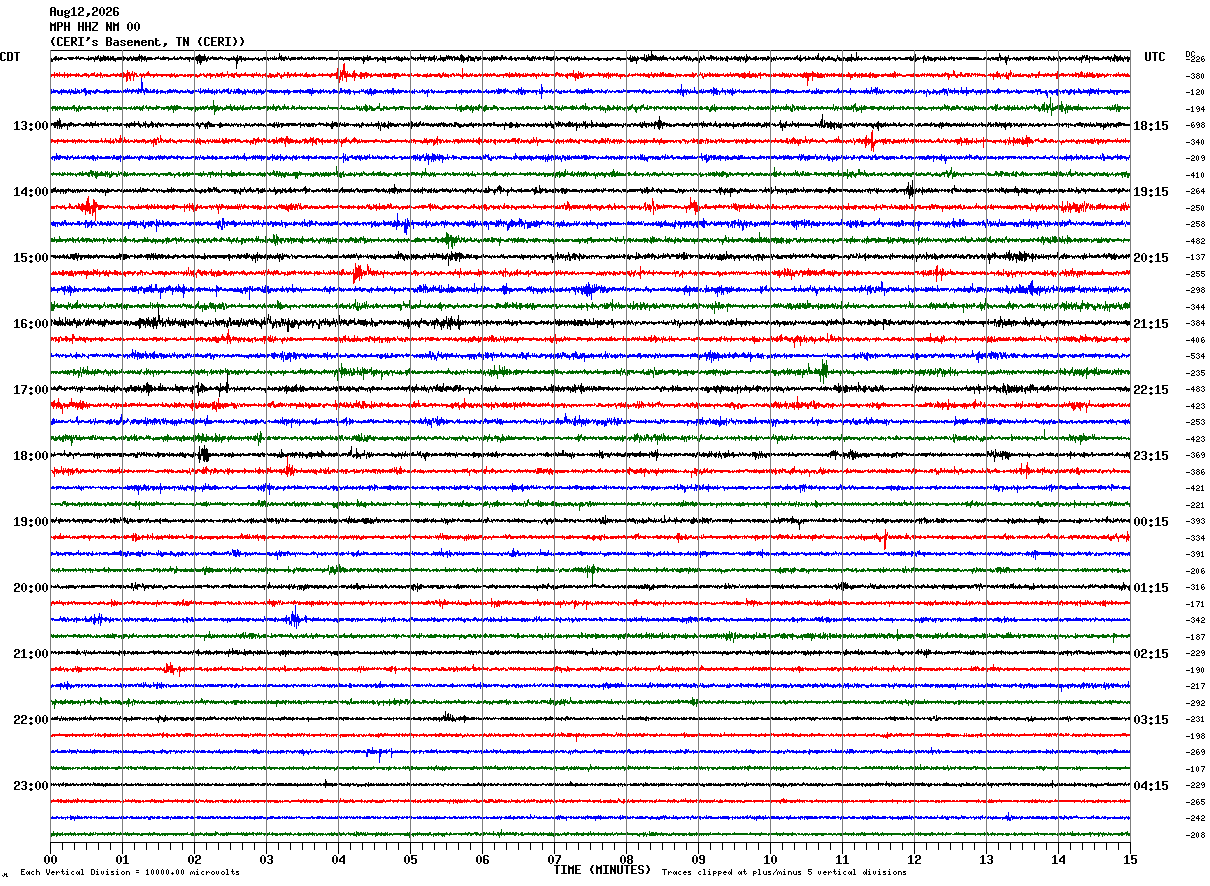The height and width of the screenshot is (886, 1210).
Task: Click minute 10 on the time axis
Action: coord(770,859)
